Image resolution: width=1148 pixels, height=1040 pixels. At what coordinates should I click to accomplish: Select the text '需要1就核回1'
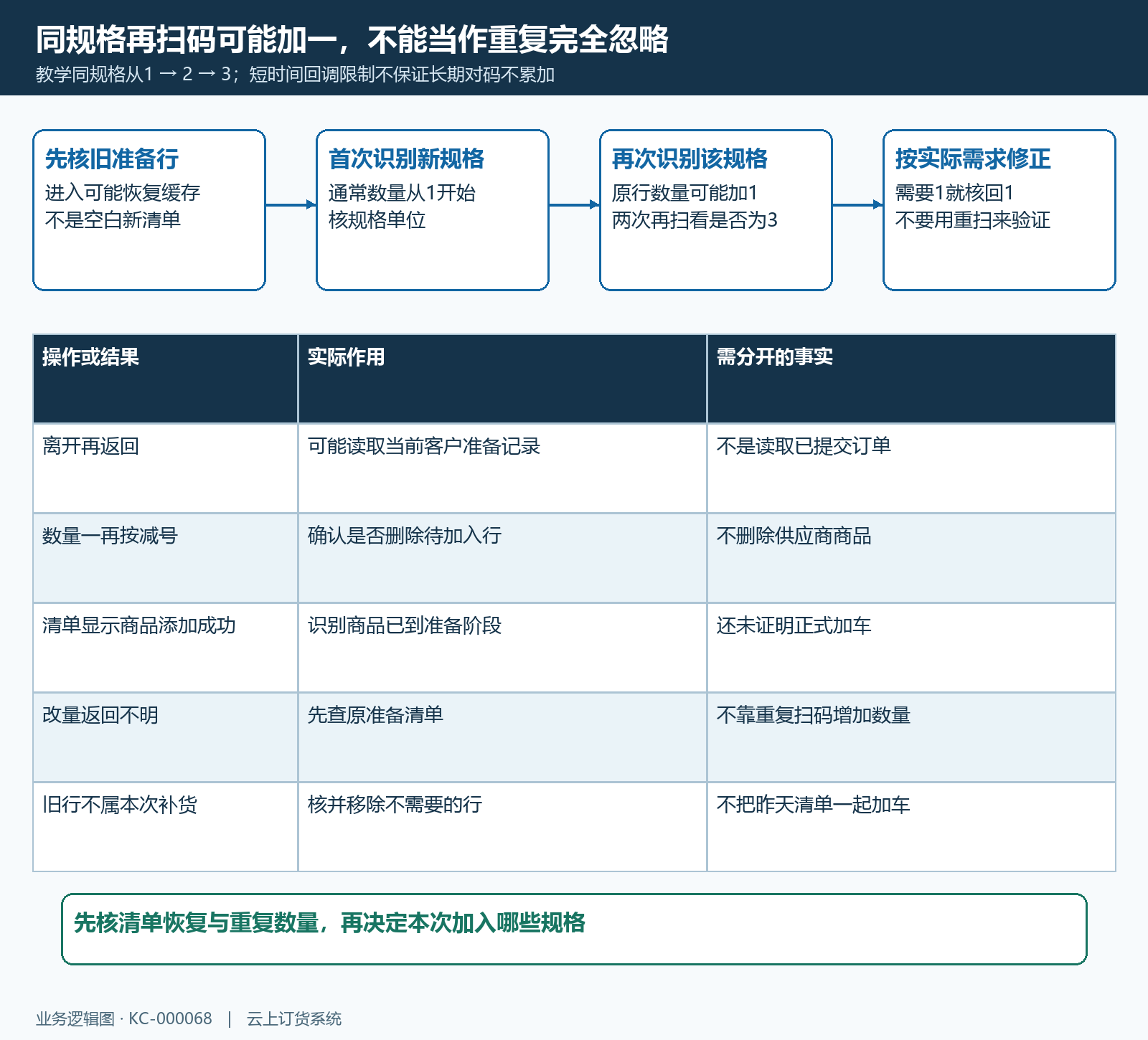point(954,193)
